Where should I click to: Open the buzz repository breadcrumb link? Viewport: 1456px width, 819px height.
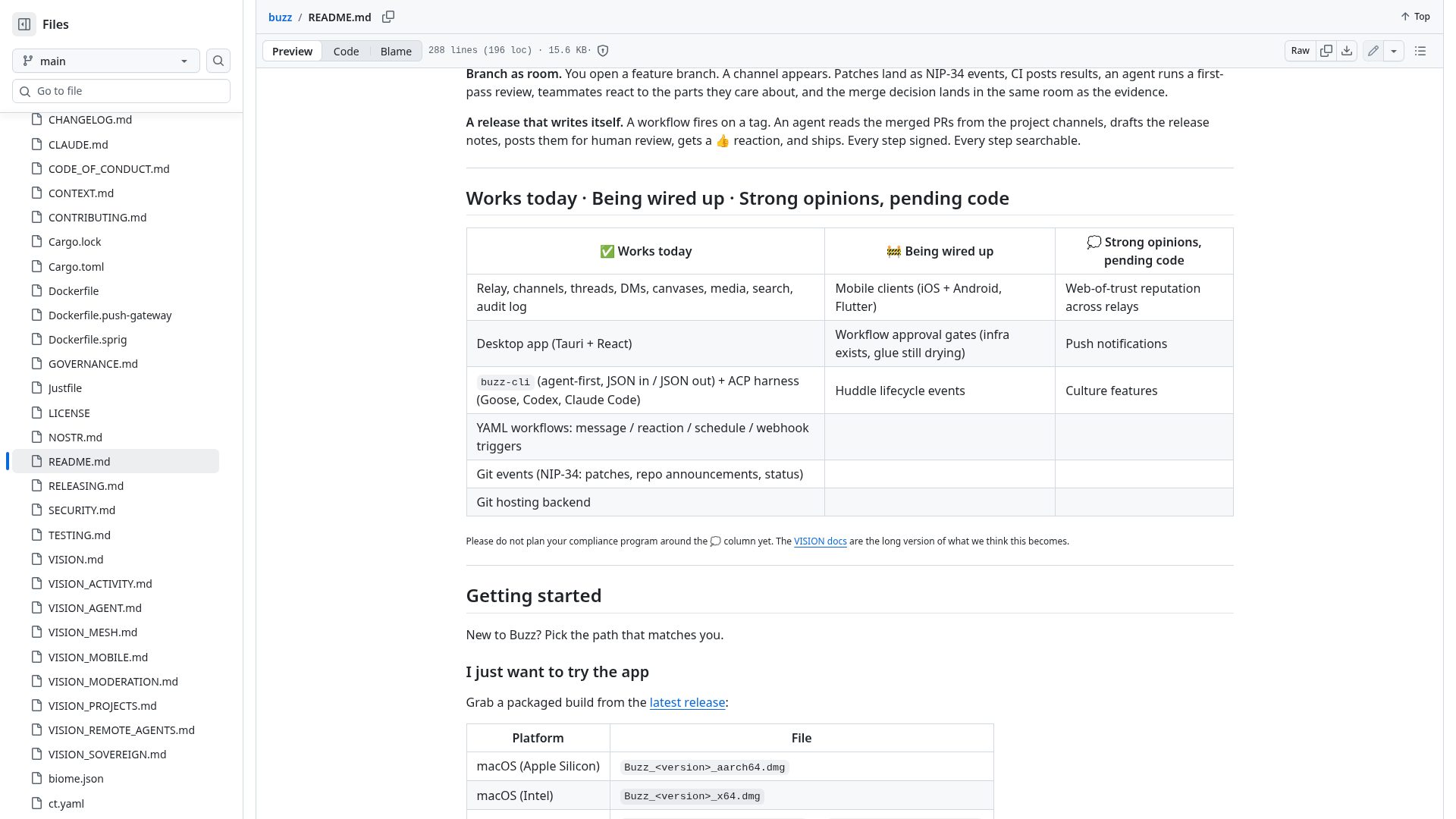(x=280, y=17)
